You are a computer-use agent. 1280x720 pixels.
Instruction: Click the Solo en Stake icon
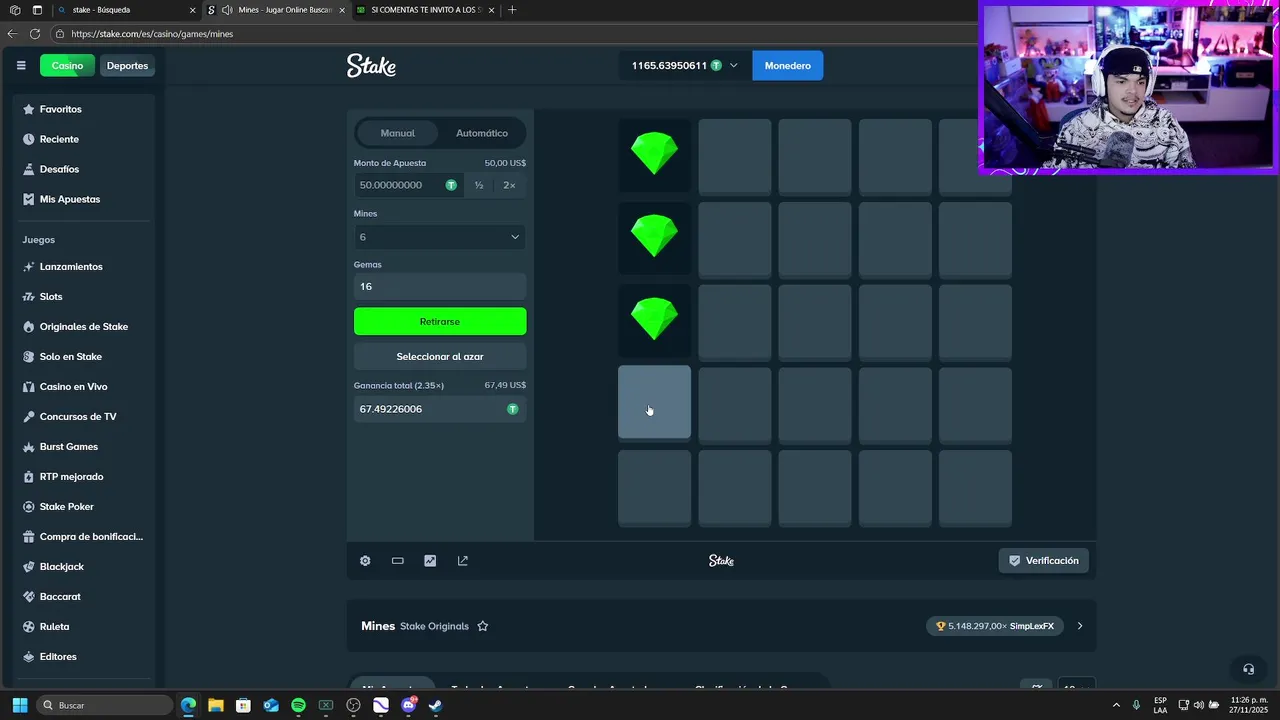tap(29, 357)
